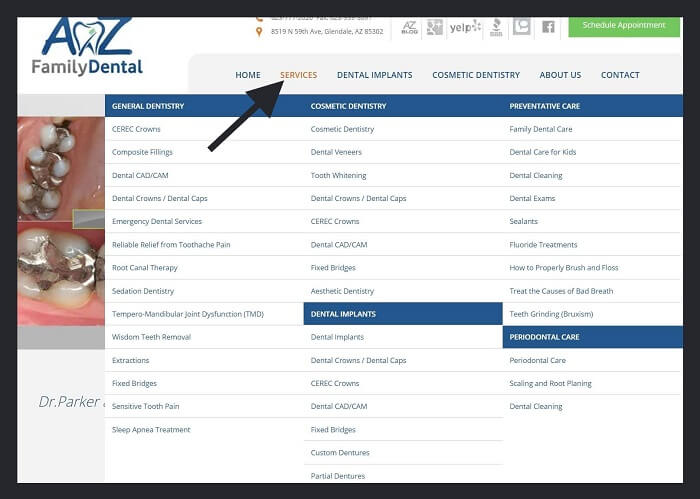Open the Partial Dentures link
700x499 pixels.
[x=338, y=476]
